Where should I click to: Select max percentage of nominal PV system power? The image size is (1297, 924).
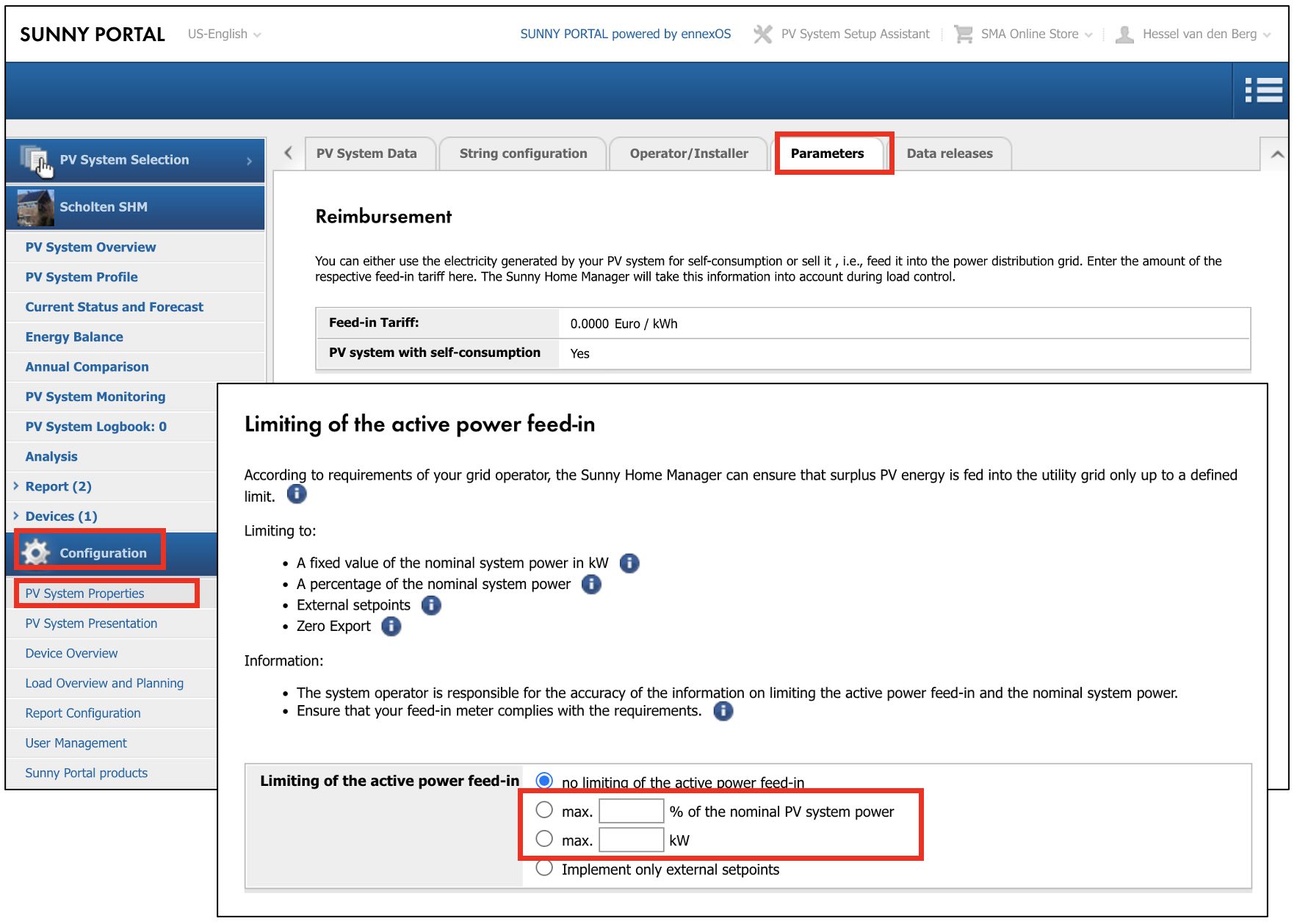pos(544,809)
